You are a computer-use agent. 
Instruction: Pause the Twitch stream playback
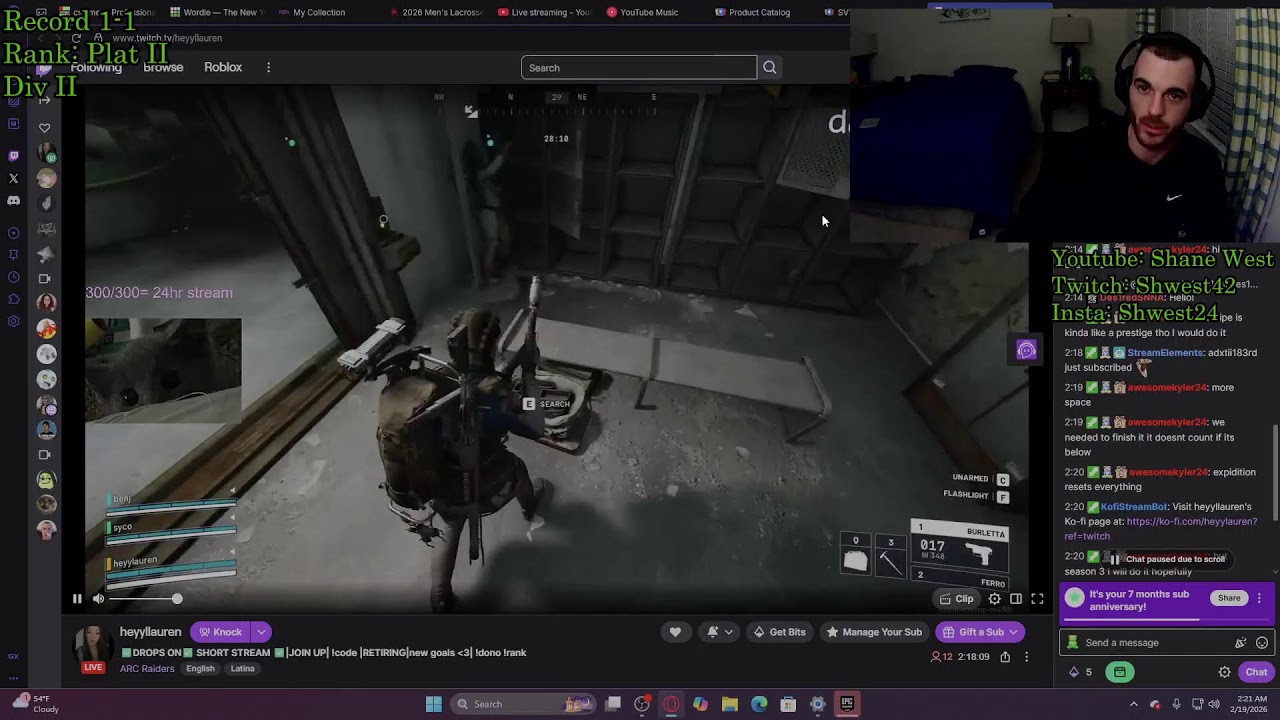(x=77, y=599)
